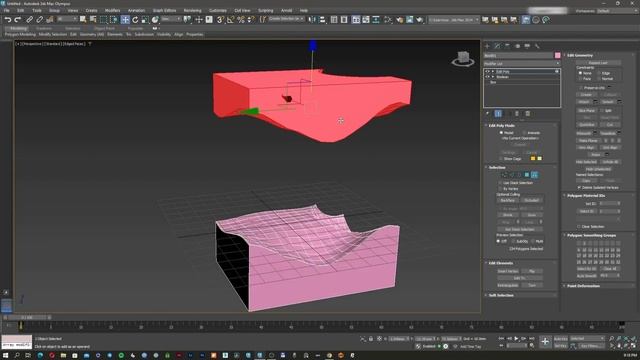The width and height of the screenshot is (640, 360).
Task: Open Windows Start menu
Action: pyautogui.click(x=6, y=356)
